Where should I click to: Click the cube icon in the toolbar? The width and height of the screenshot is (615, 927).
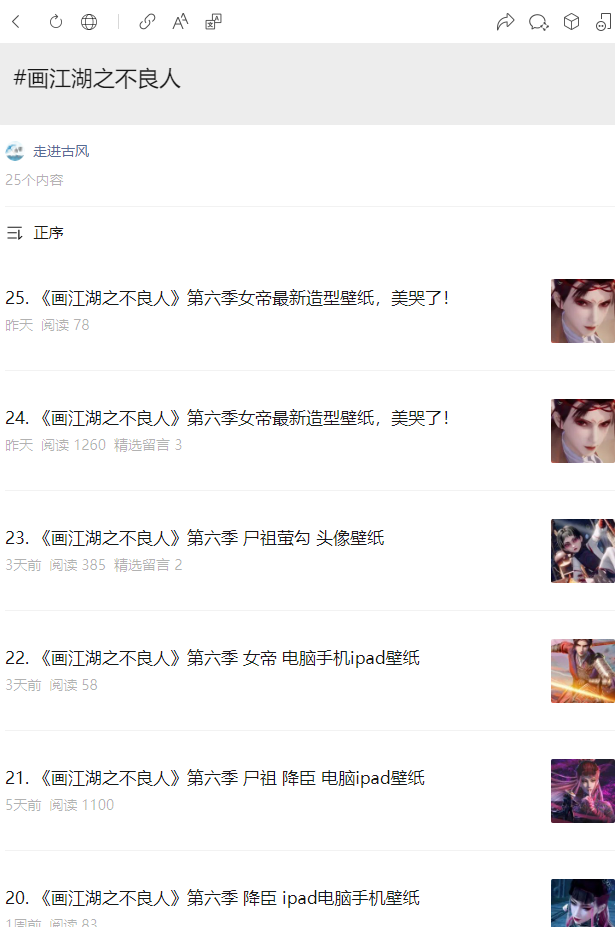tap(571, 22)
